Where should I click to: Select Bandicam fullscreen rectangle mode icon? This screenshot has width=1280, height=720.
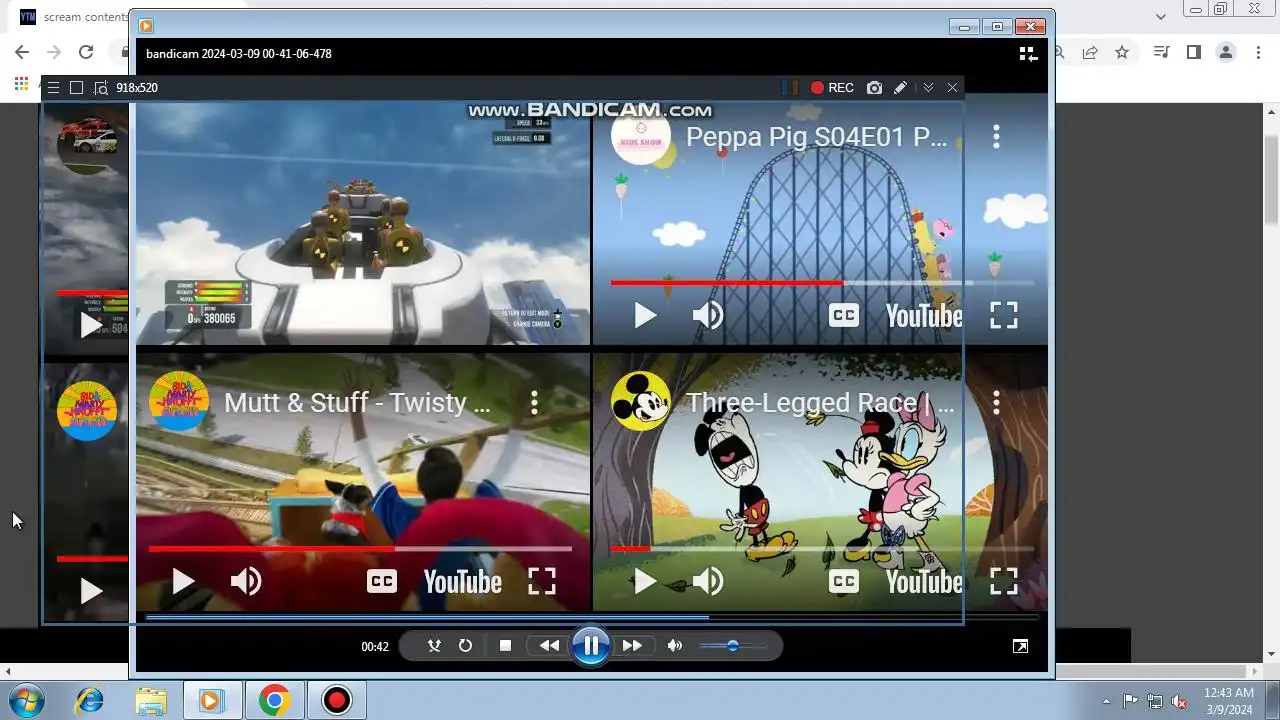(x=76, y=88)
